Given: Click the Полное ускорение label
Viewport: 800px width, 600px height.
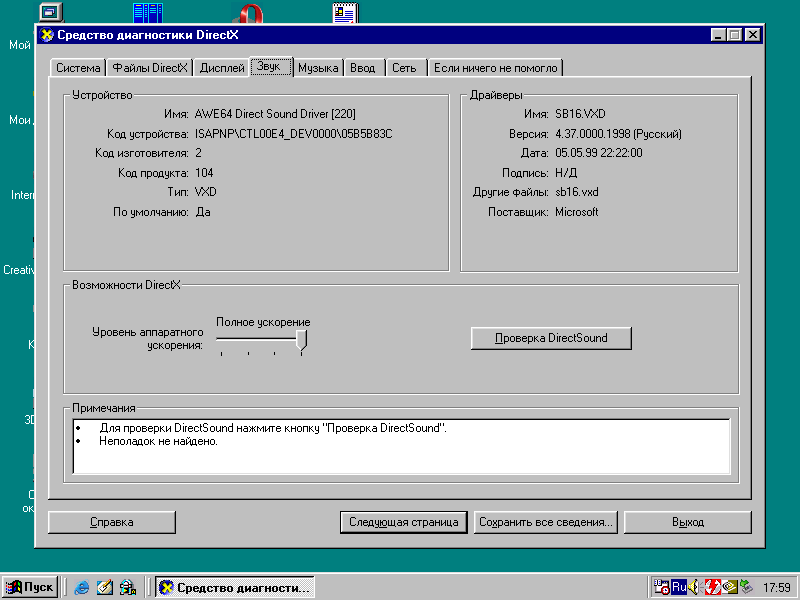Looking at the screenshot, I should [263, 322].
